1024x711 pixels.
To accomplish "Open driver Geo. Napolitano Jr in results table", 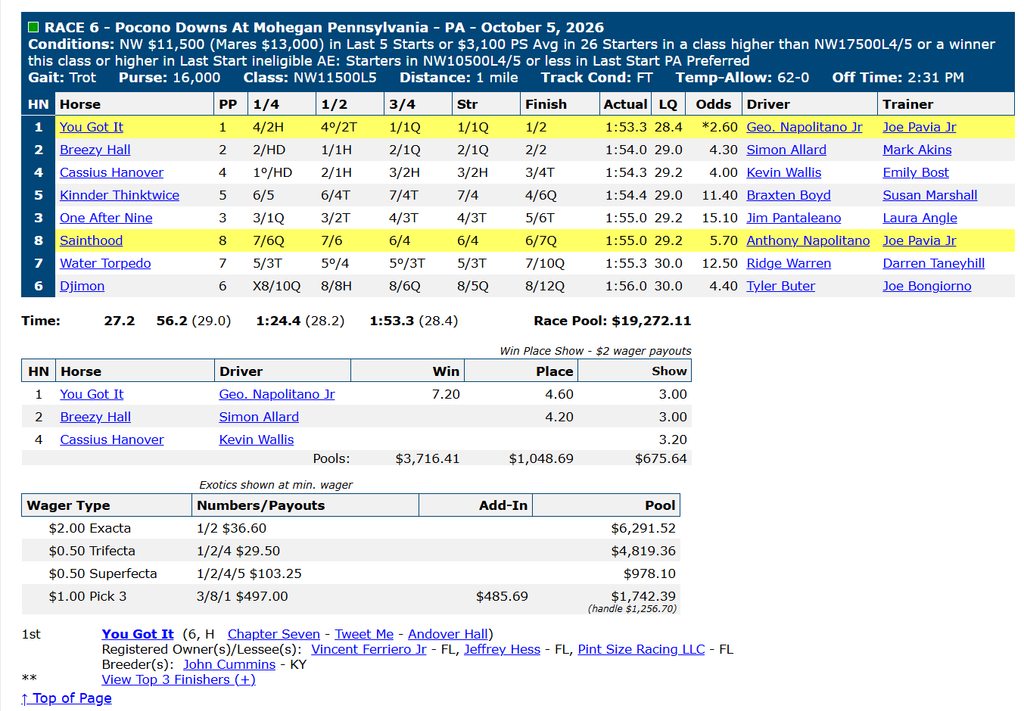I will click(x=805, y=127).
